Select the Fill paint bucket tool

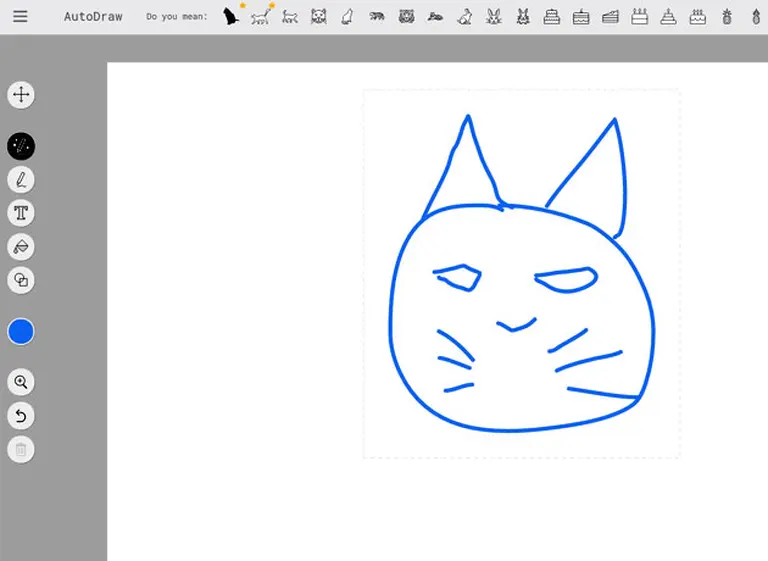coord(21,246)
